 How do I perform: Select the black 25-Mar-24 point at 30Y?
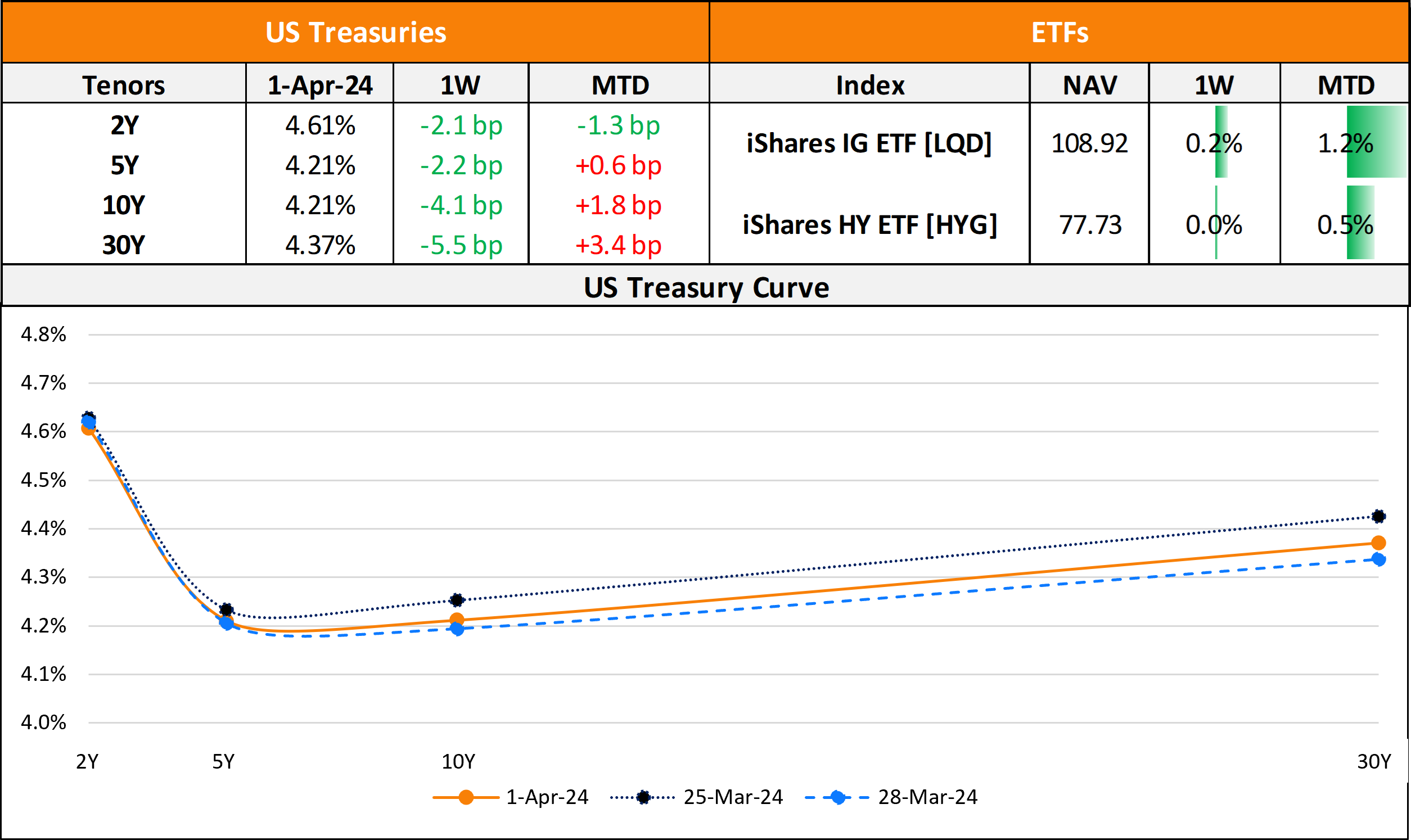point(1378,516)
